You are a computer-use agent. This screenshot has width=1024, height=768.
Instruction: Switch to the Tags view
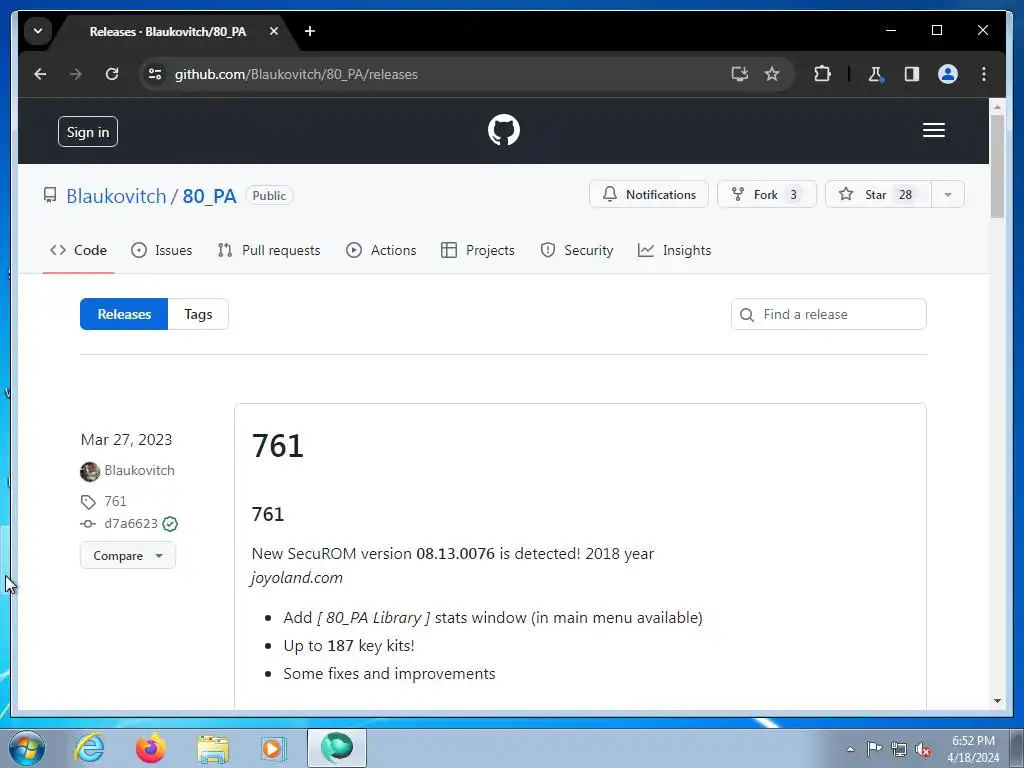198,314
